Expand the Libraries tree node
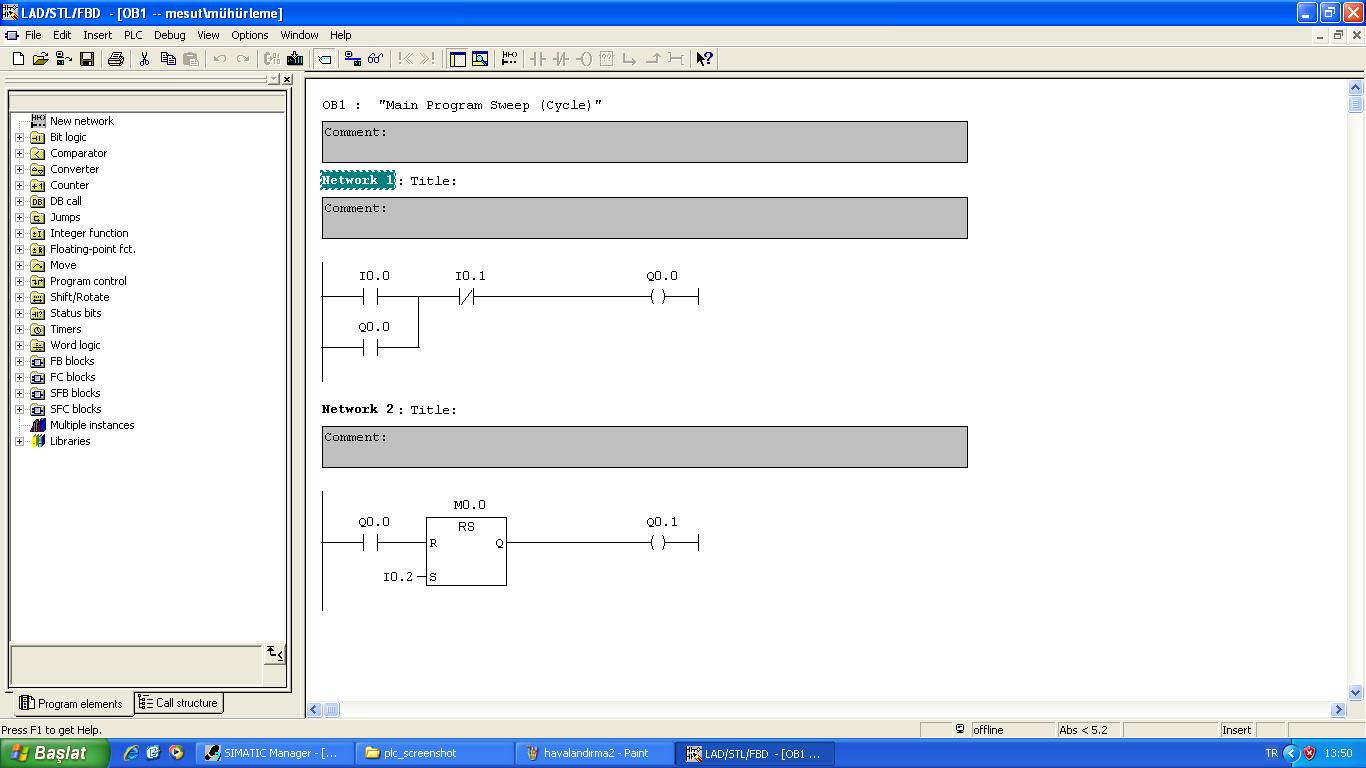 tap(19, 441)
